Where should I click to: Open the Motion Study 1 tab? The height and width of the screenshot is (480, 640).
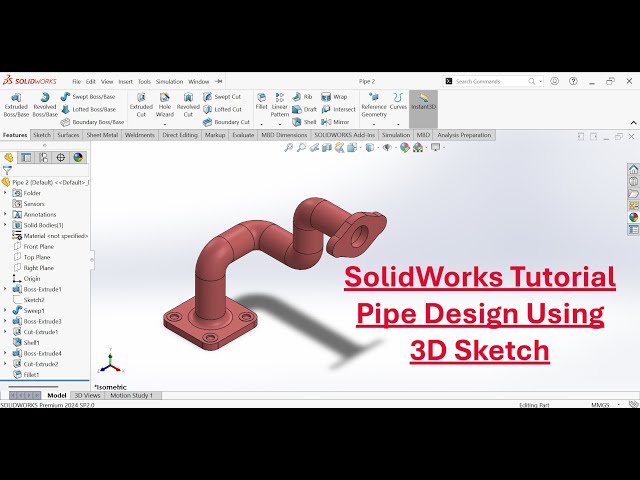(x=132, y=395)
